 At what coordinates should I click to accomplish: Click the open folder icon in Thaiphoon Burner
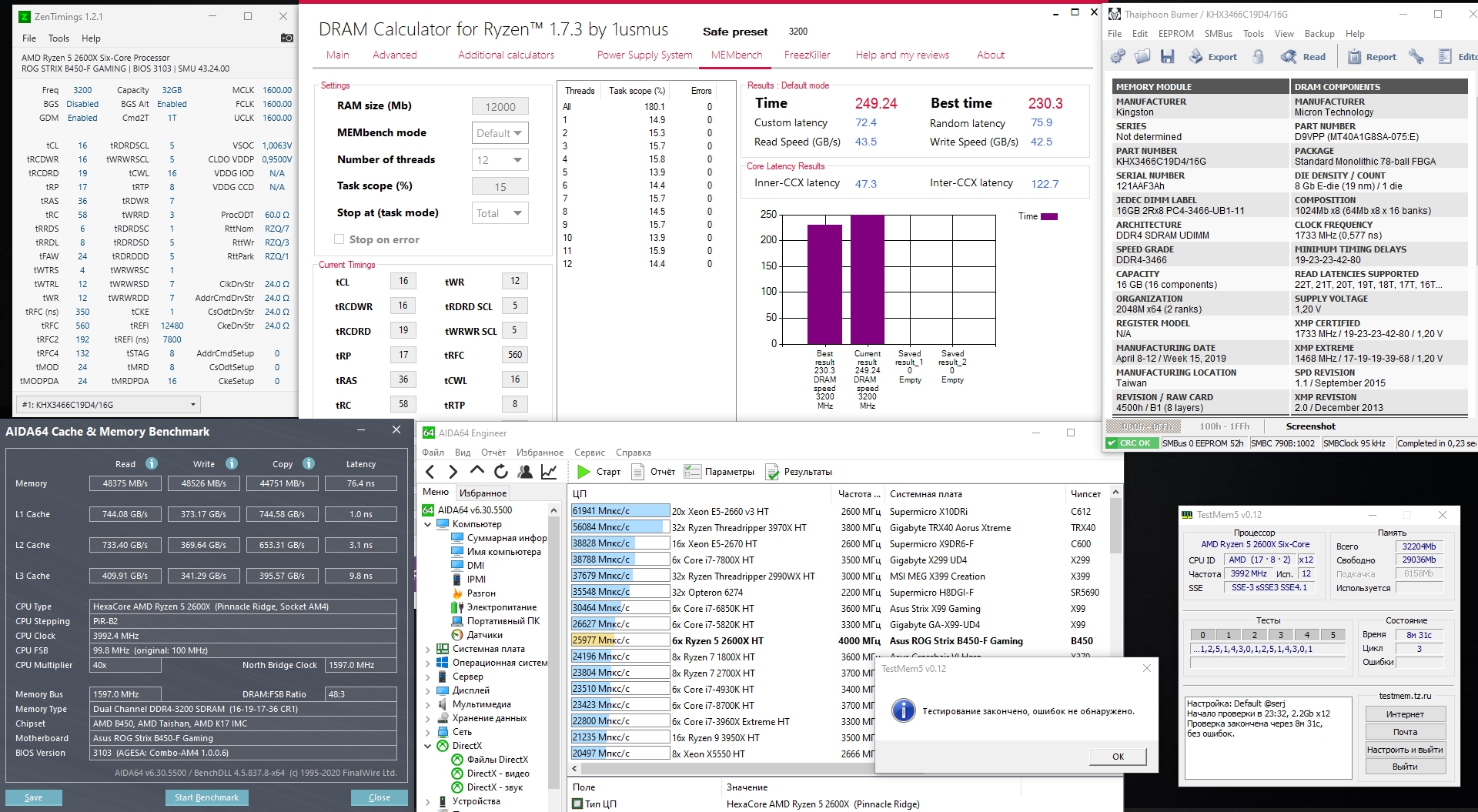1142,56
